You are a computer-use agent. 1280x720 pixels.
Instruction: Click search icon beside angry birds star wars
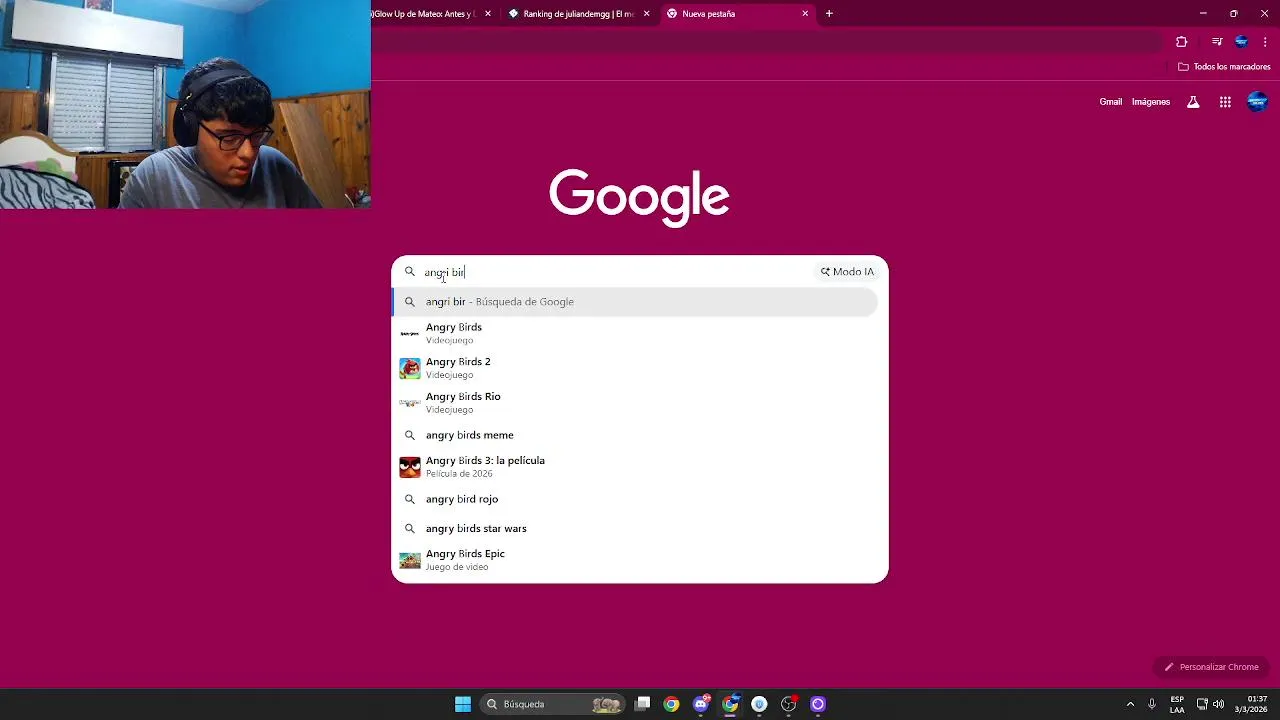click(409, 528)
